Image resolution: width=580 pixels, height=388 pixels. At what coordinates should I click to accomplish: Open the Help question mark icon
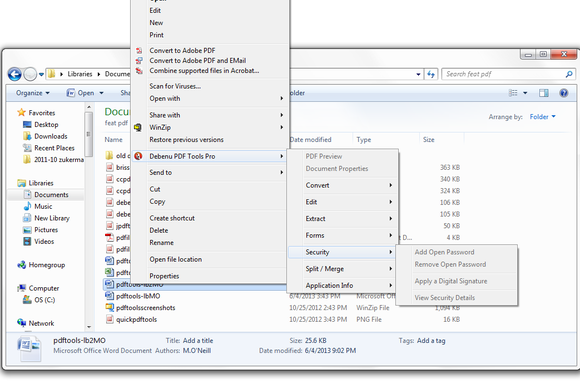pyautogui.click(x=564, y=93)
